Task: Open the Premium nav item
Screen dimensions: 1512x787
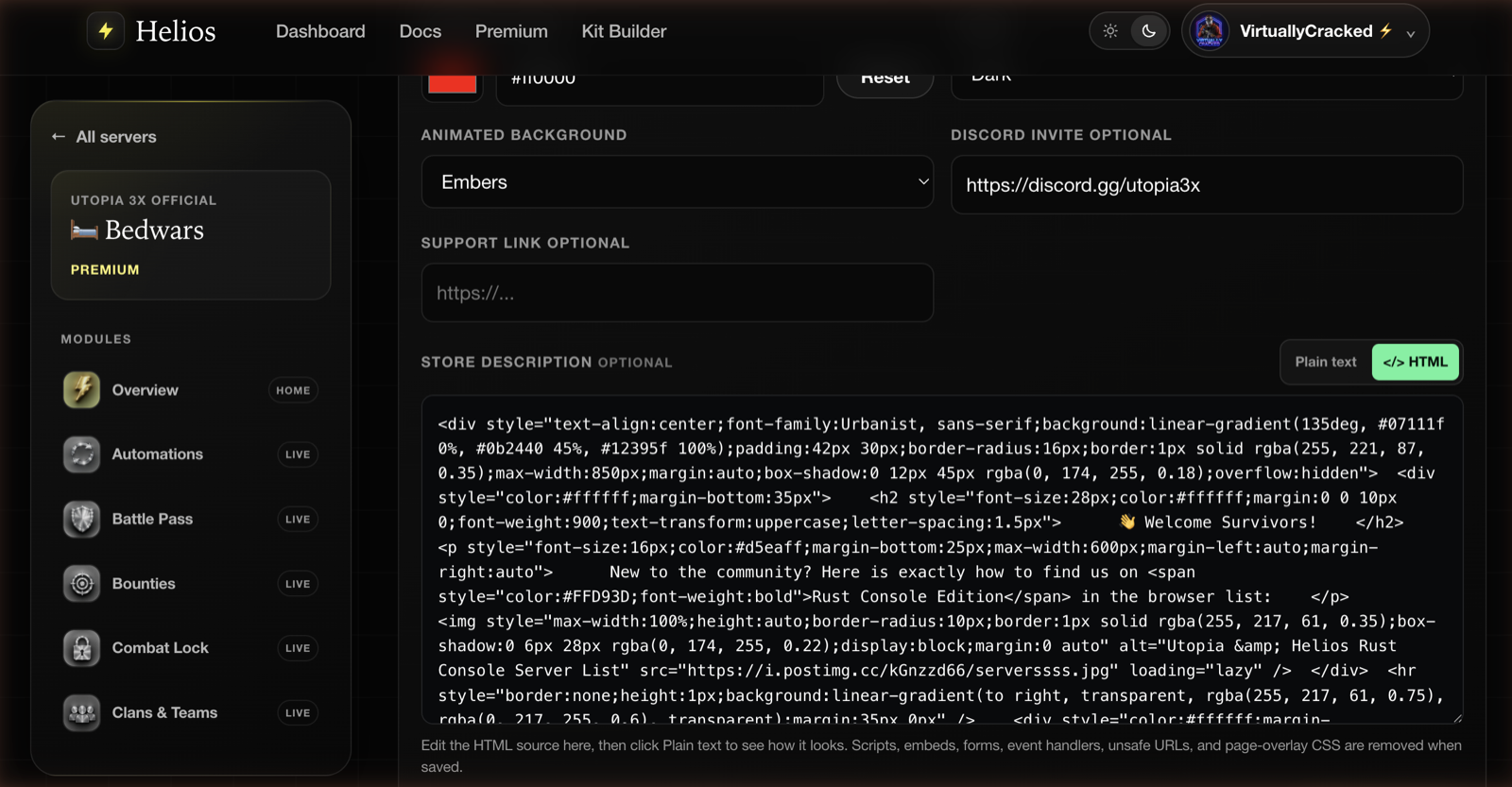Action: point(511,31)
